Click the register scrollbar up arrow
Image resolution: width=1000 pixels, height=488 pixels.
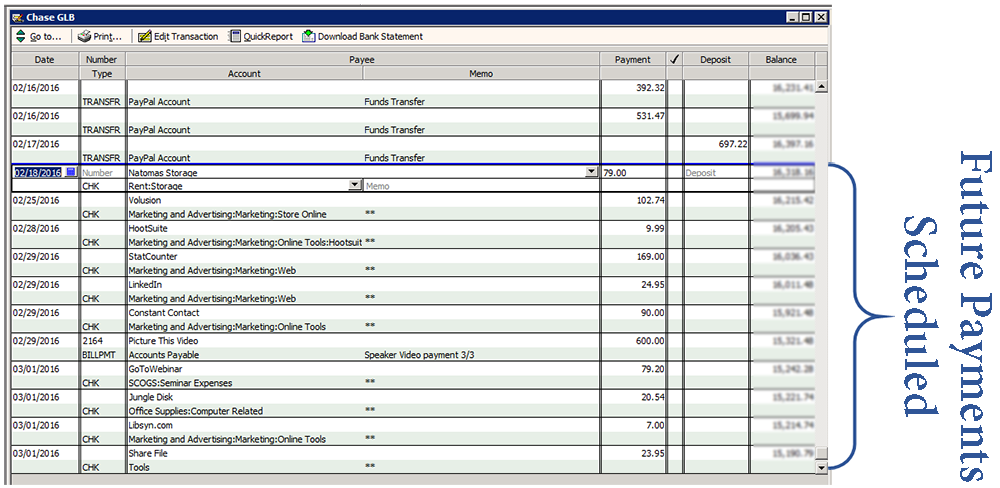click(821, 87)
